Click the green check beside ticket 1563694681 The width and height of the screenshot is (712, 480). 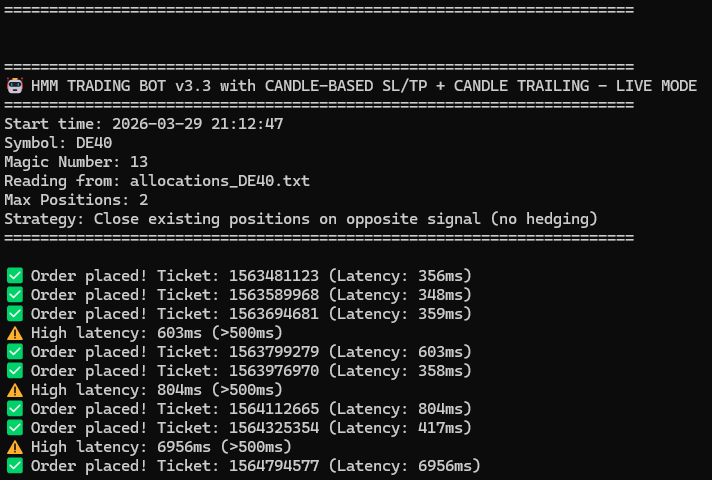[x=15, y=314]
